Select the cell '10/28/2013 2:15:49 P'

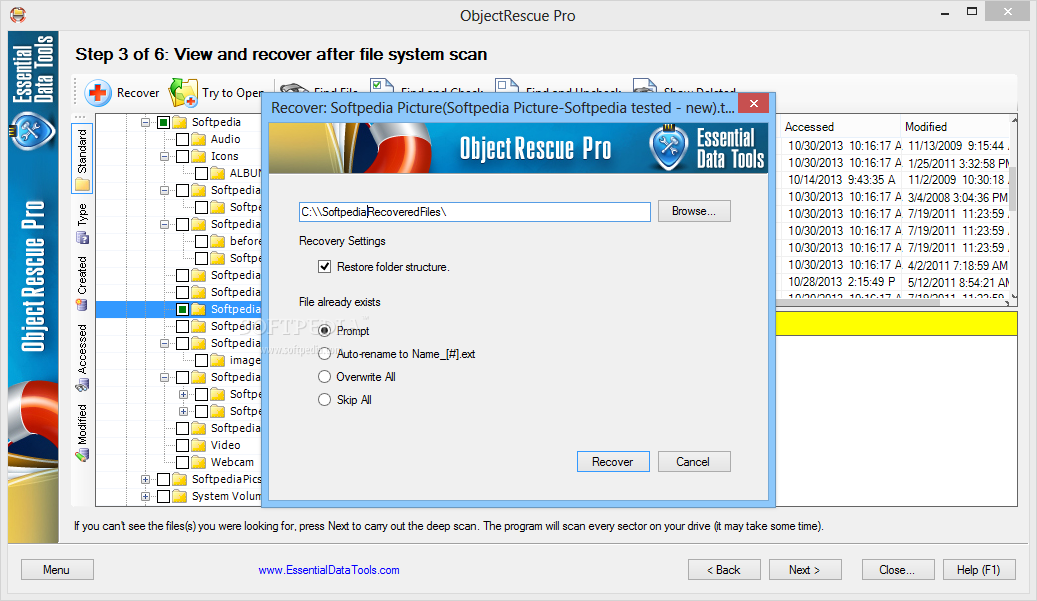click(x=842, y=282)
